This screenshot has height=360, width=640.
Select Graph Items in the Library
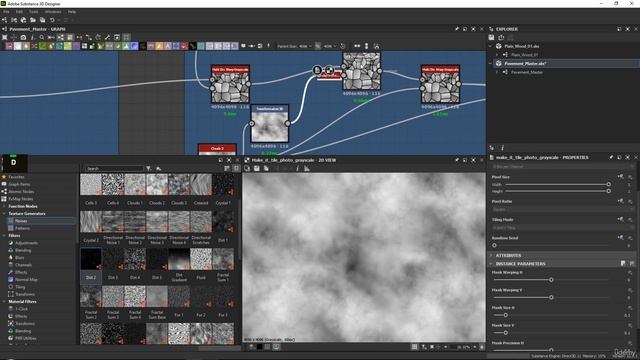point(19,184)
